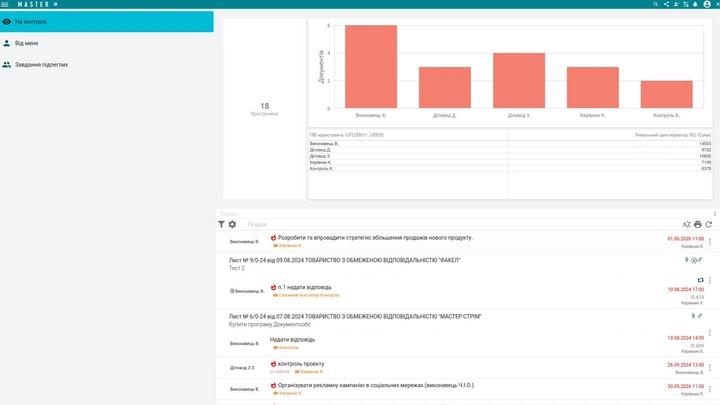This screenshot has height=405, width=720.
Task: Click the person icon beside 'Від мене'
Action: pos(6,43)
